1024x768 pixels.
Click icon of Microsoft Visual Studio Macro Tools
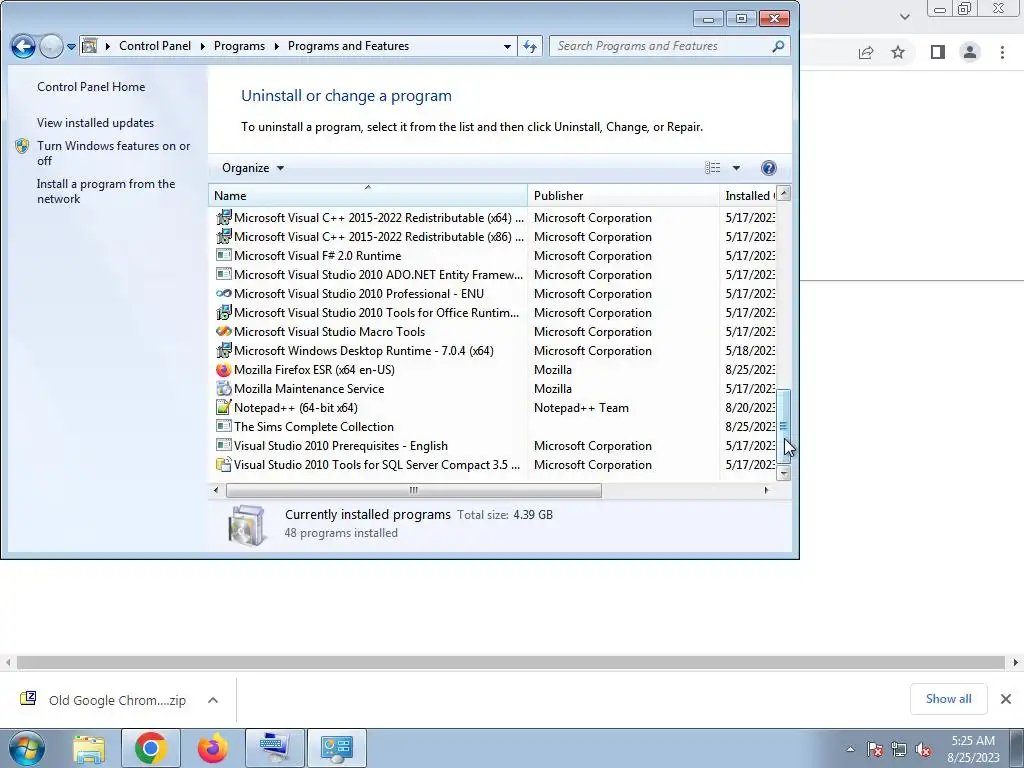coord(223,331)
